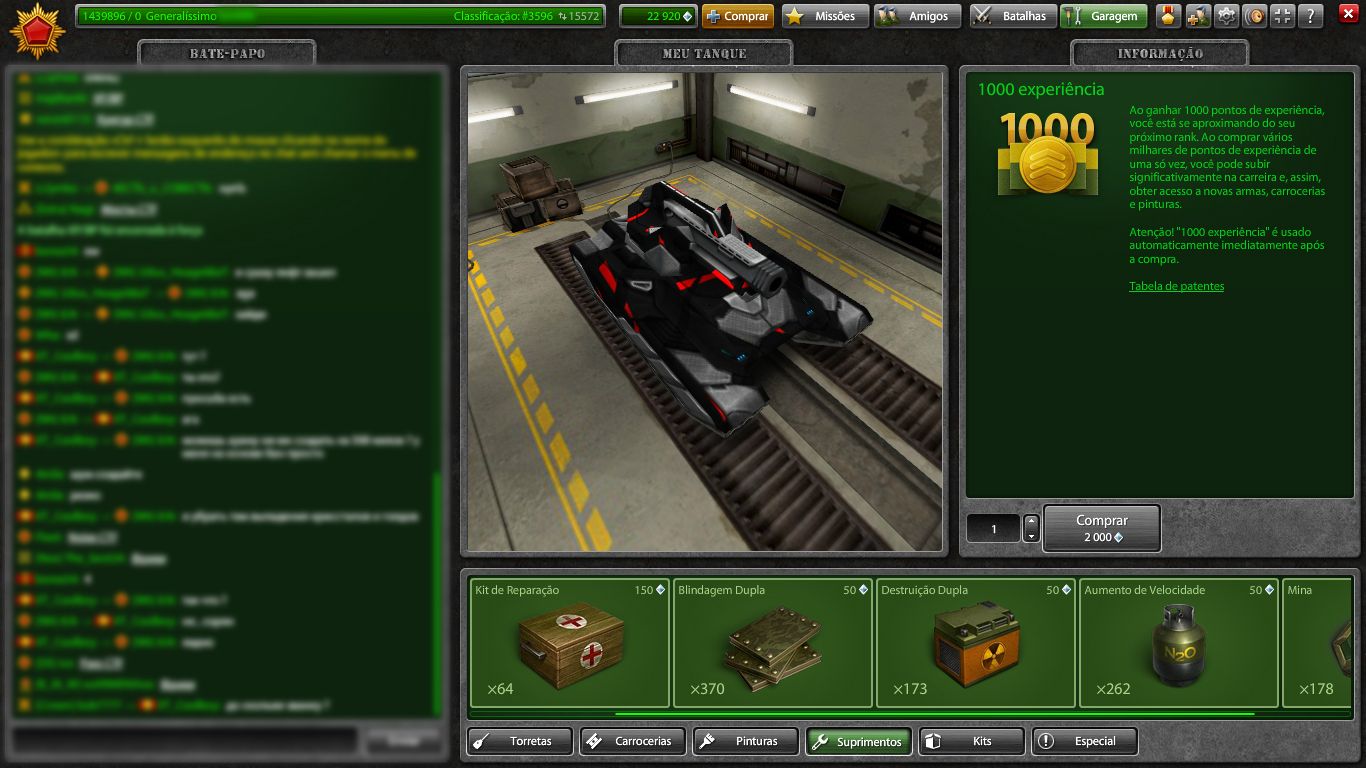Image resolution: width=1366 pixels, height=768 pixels.
Task: Select the Mina supply item
Action: tap(1317, 643)
